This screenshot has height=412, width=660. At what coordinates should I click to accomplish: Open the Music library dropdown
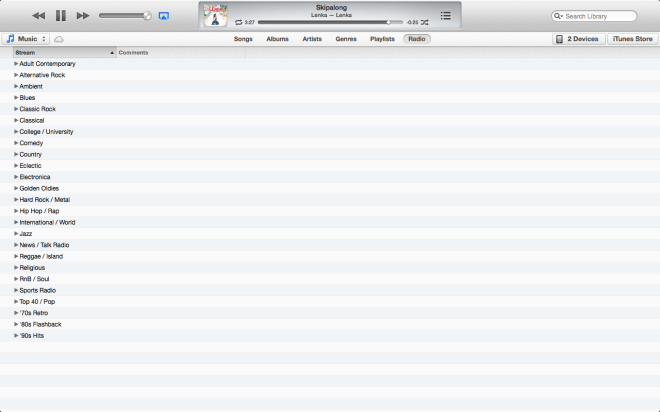(26, 39)
